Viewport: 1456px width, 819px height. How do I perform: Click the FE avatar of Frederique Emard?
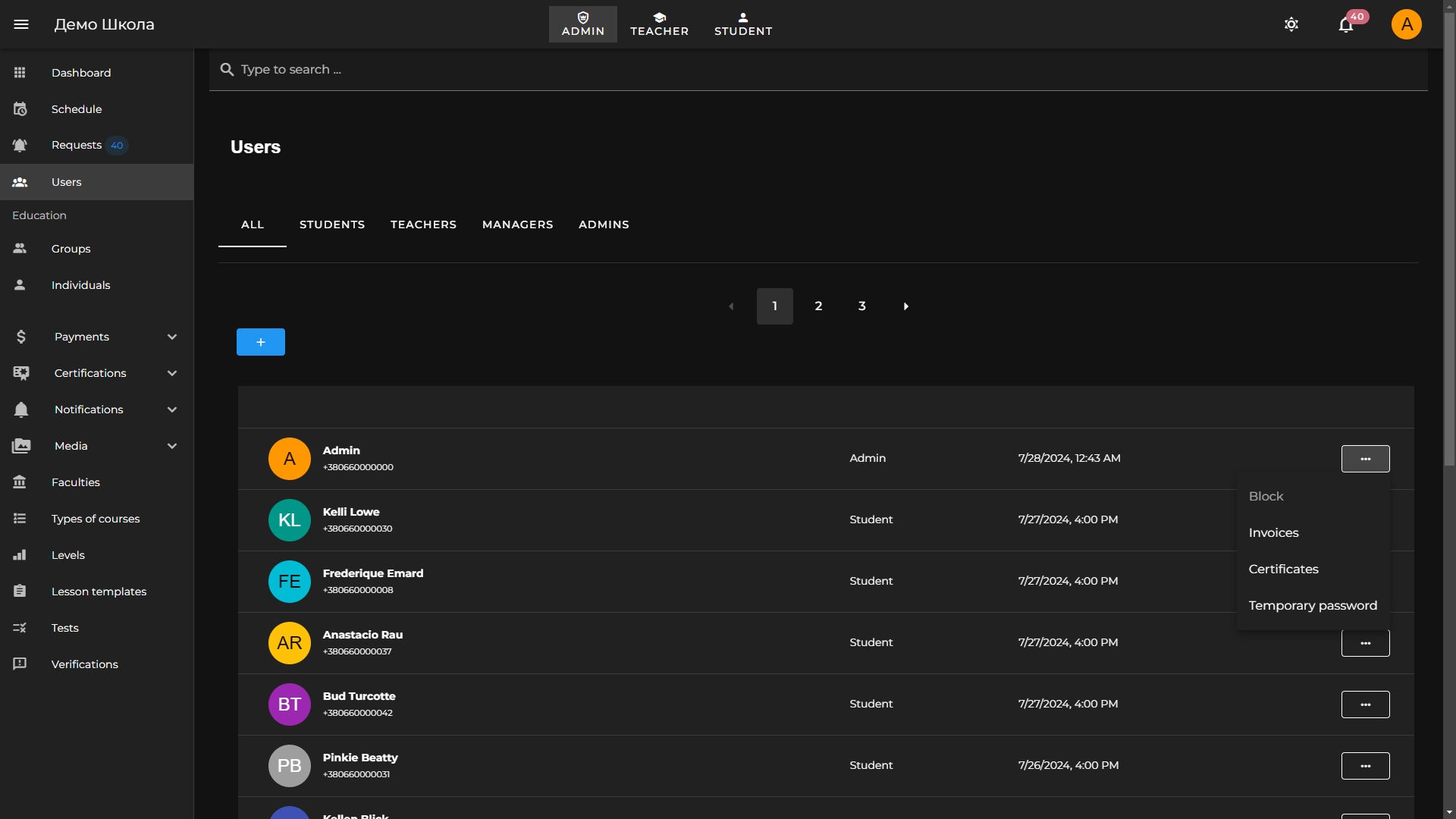(x=290, y=582)
